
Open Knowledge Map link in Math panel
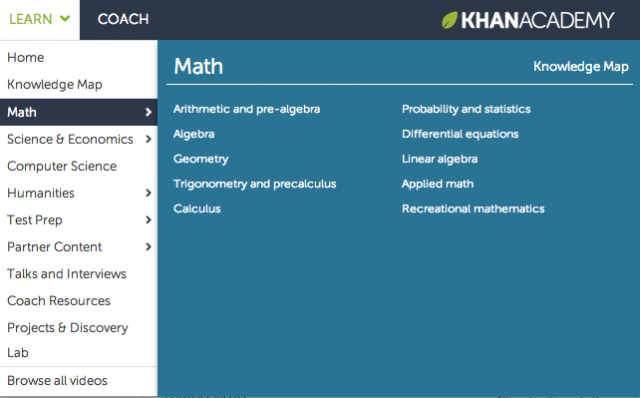[581, 67]
